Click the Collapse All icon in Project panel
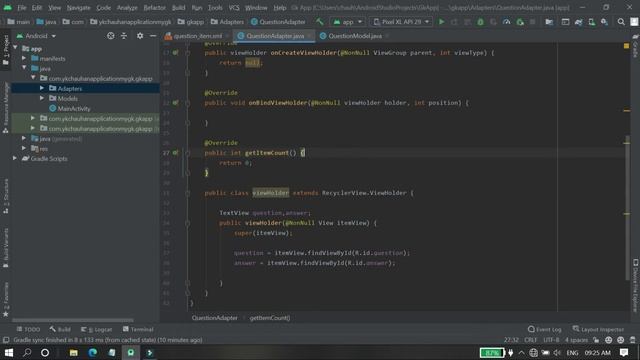Screen dimensions: 640x360 [x=124, y=36]
